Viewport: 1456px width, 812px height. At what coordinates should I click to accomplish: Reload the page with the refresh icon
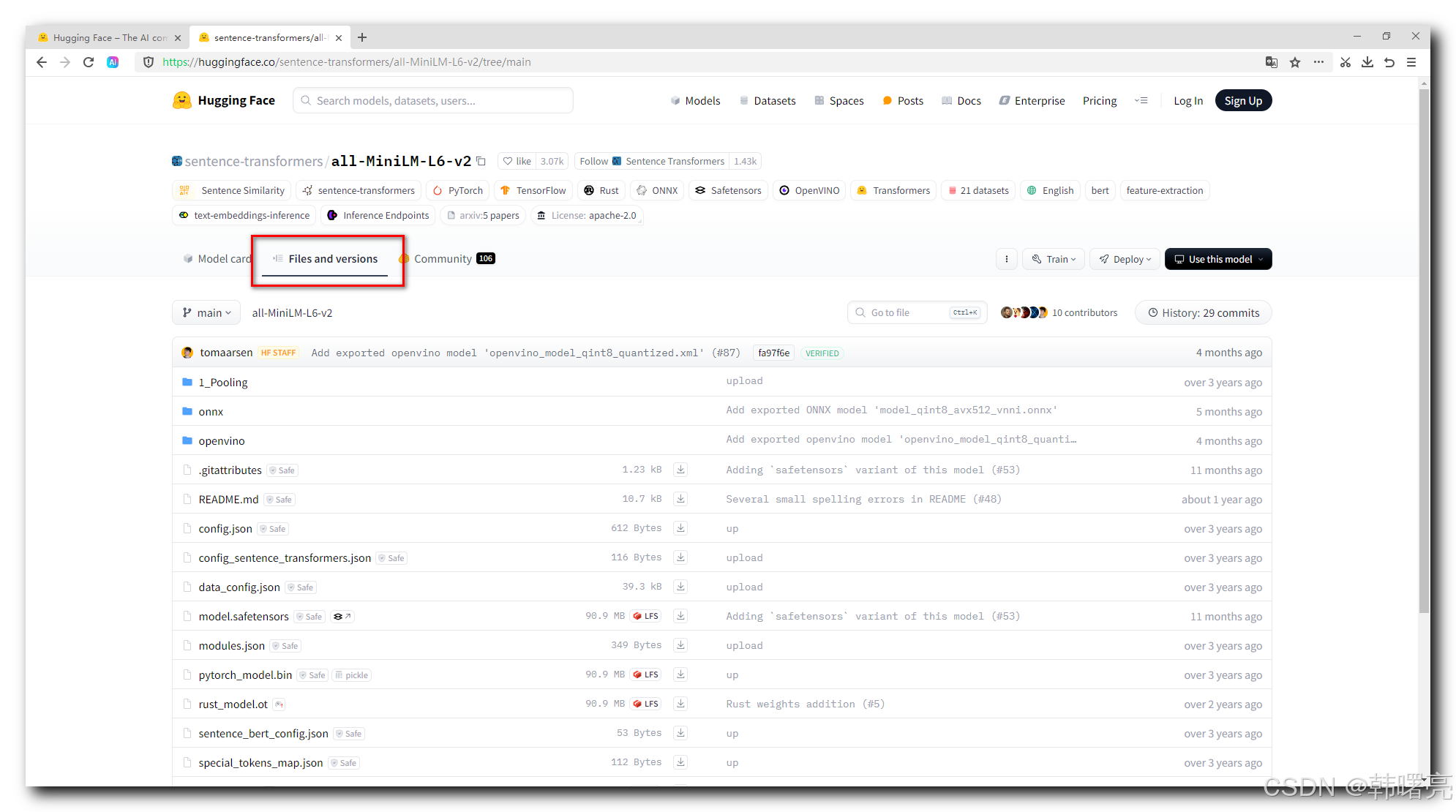click(x=89, y=62)
